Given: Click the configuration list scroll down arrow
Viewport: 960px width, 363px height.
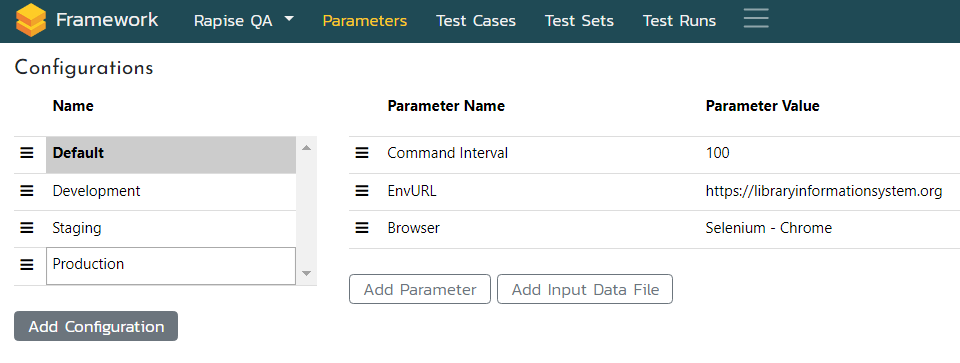Looking at the screenshot, I should (x=307, y=273).
